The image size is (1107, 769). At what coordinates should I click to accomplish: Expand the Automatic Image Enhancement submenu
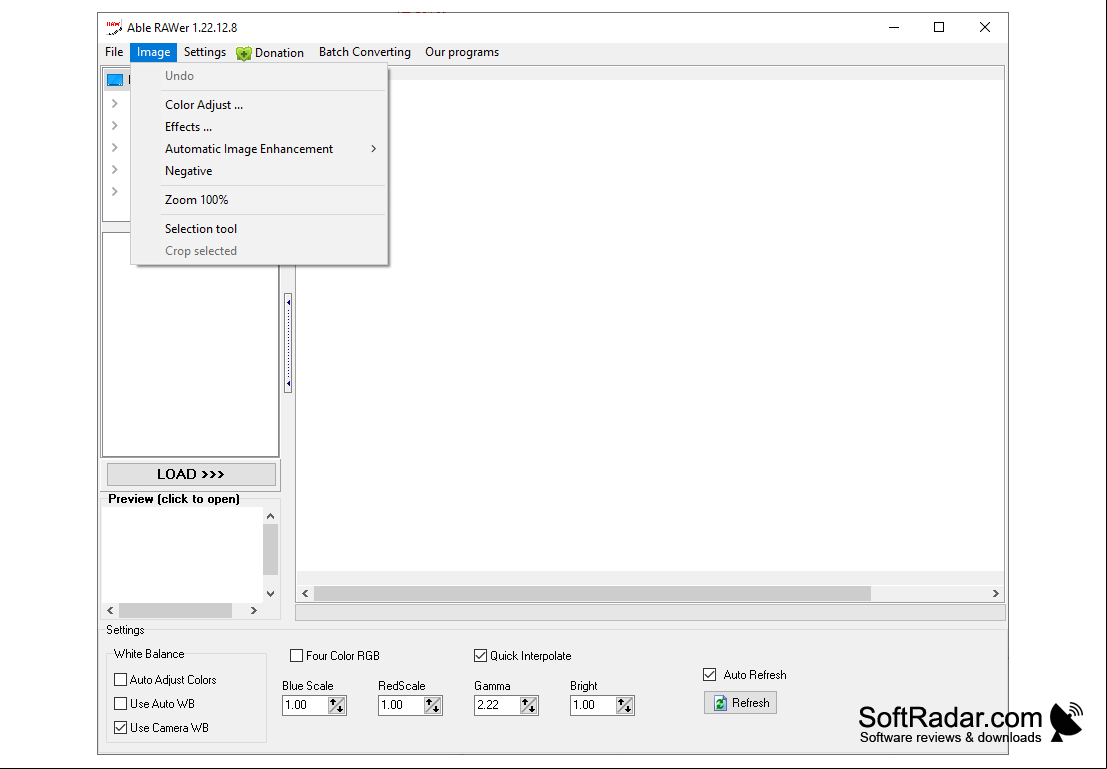point(259,149)
